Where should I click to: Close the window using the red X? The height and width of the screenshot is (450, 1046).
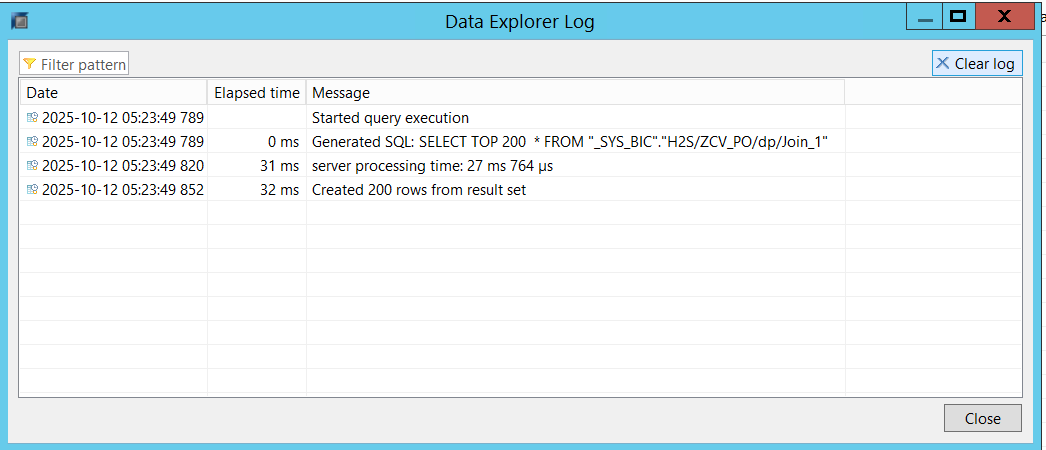click(x=1004, y=17)
